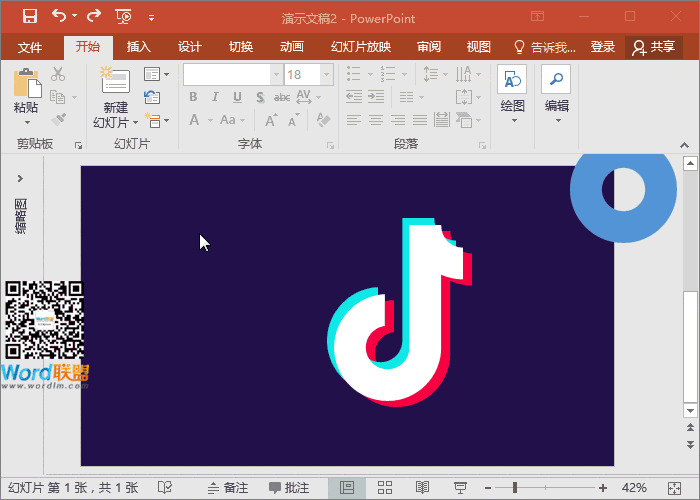Start slideshow from beginning in quick access toolbar

123,17
